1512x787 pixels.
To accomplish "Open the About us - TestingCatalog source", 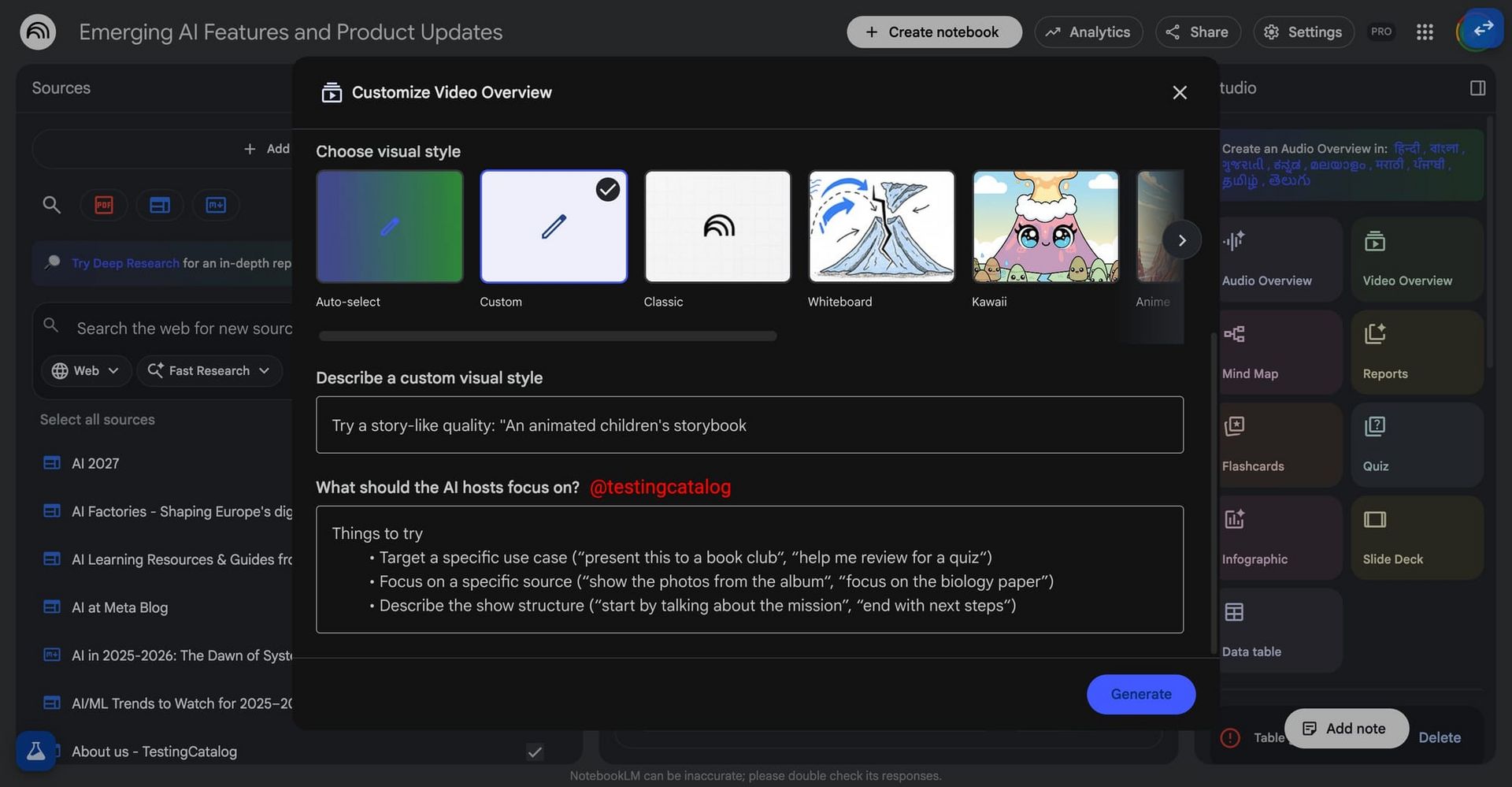I will 154,752.
